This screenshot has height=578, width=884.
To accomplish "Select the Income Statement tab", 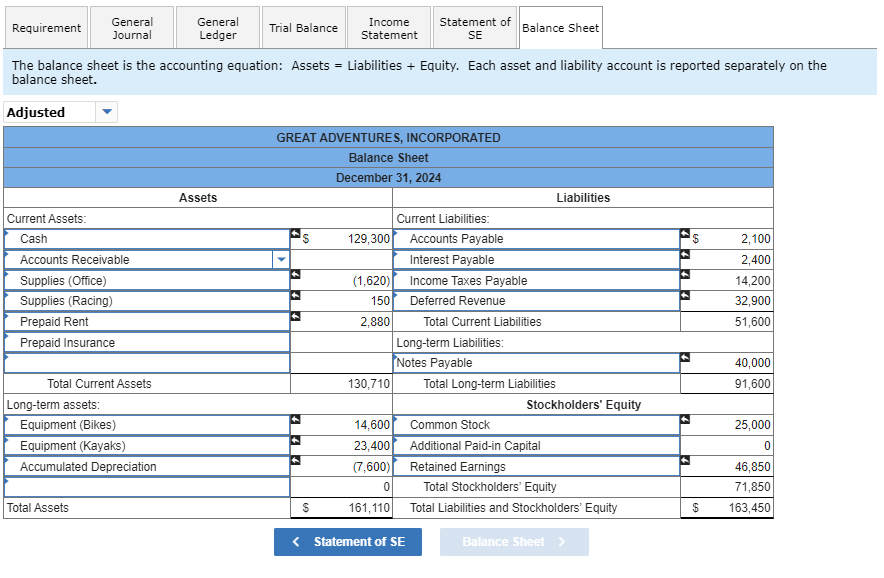I will pyautogui.click(x=388, y=27).
